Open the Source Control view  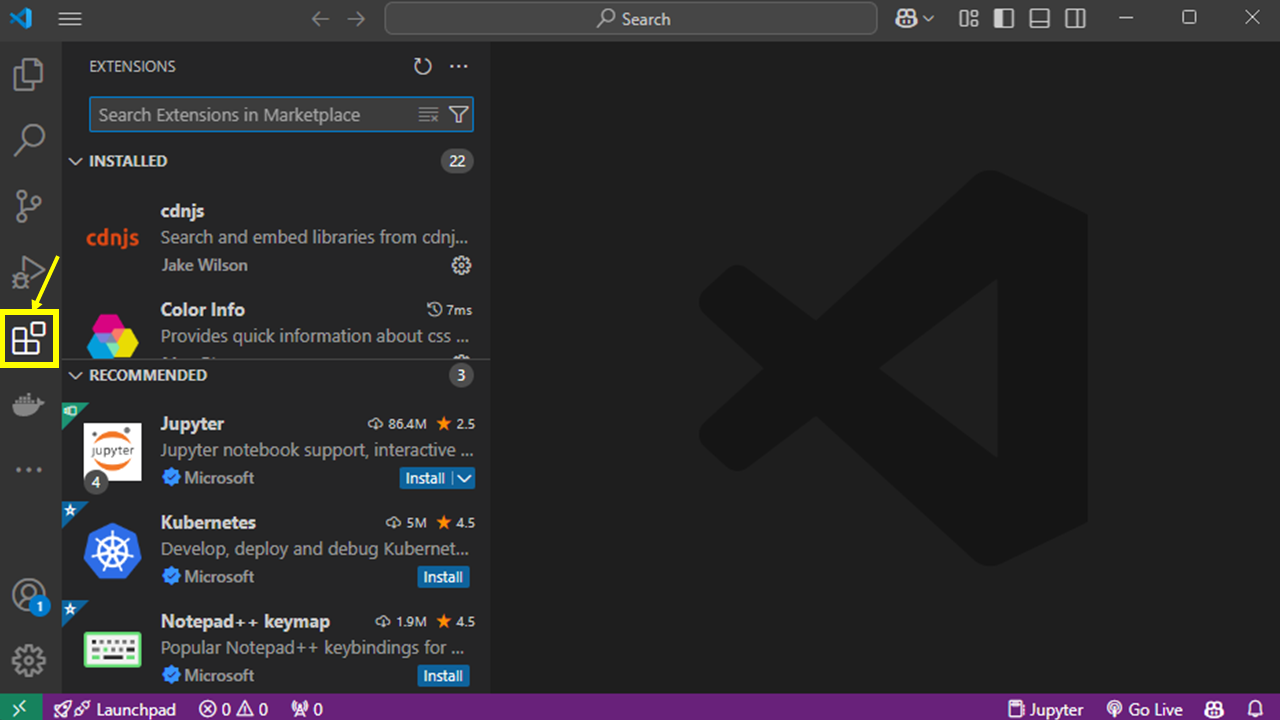pos(28,206)
